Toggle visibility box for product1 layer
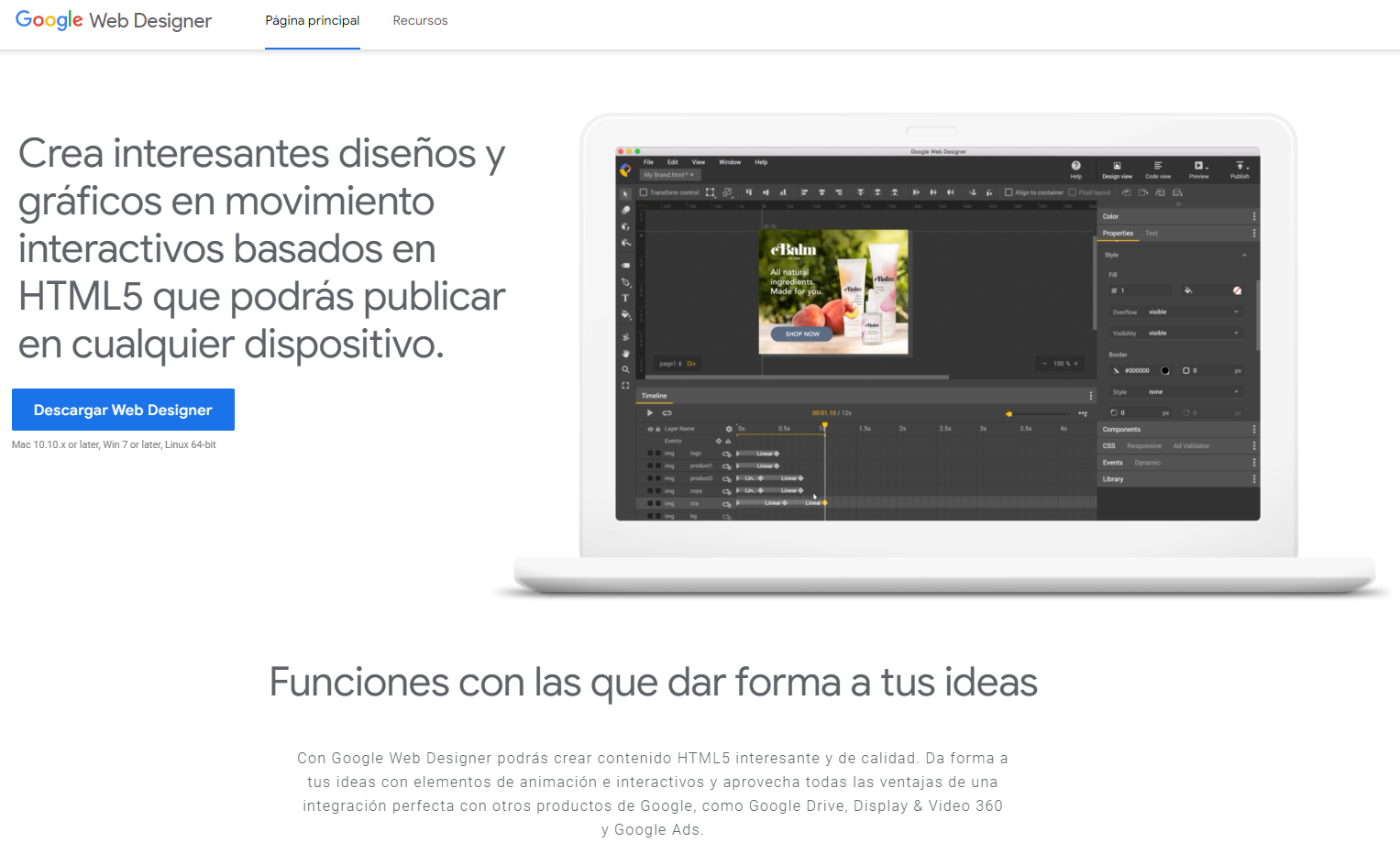The width and height of the screenshot is (1400, 843). 650,465
